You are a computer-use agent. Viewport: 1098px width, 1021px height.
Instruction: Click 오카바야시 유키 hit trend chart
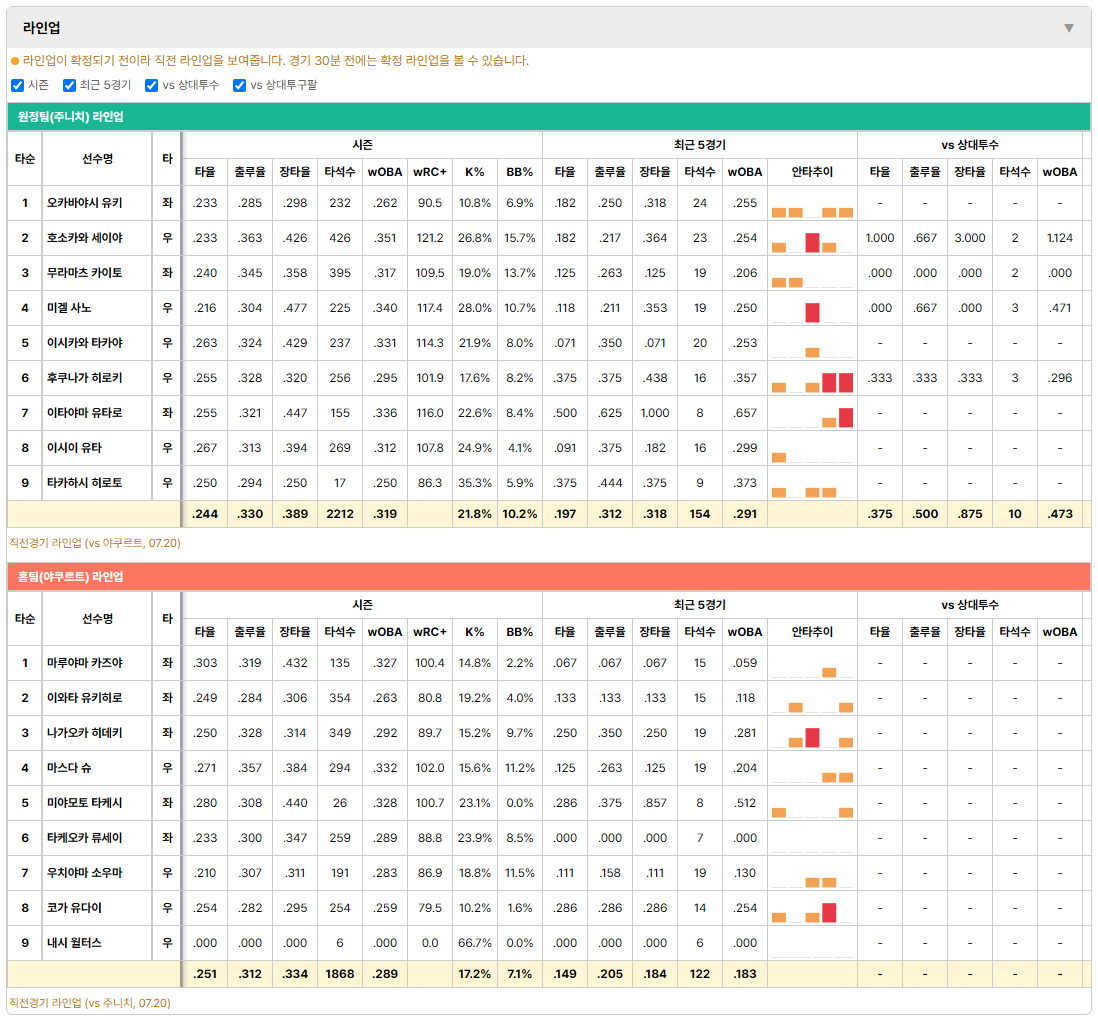click(x=812, y=209)
